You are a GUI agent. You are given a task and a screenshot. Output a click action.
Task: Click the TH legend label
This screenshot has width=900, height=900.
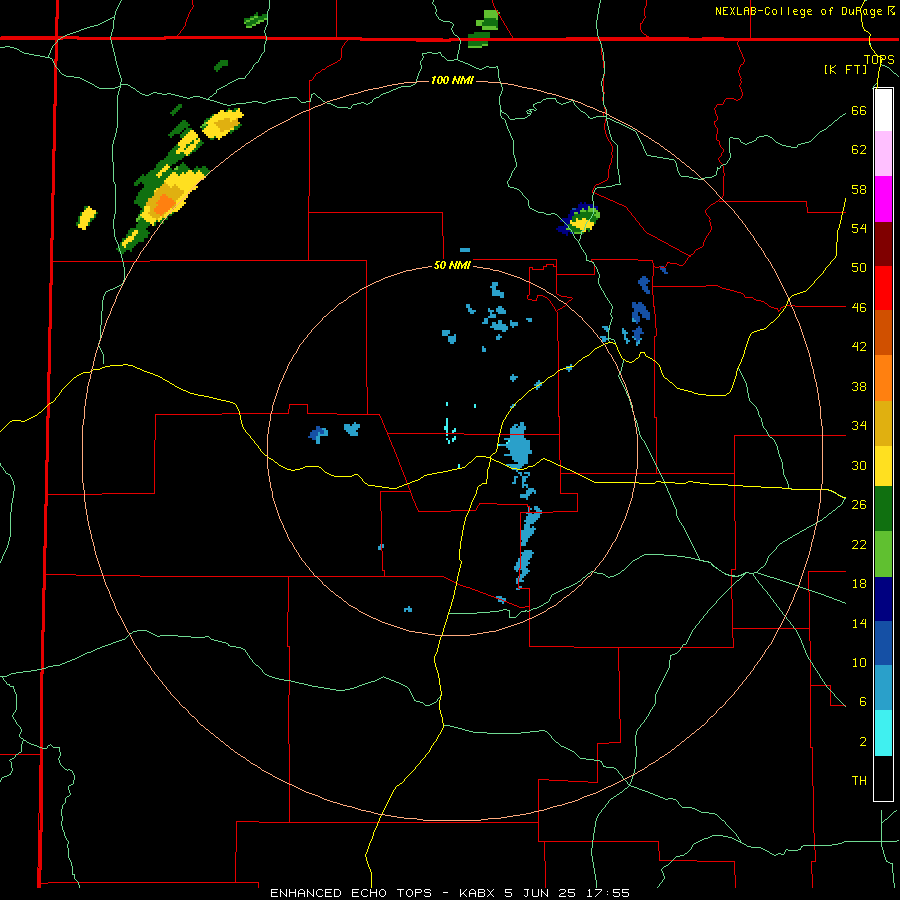coord(859,780)
